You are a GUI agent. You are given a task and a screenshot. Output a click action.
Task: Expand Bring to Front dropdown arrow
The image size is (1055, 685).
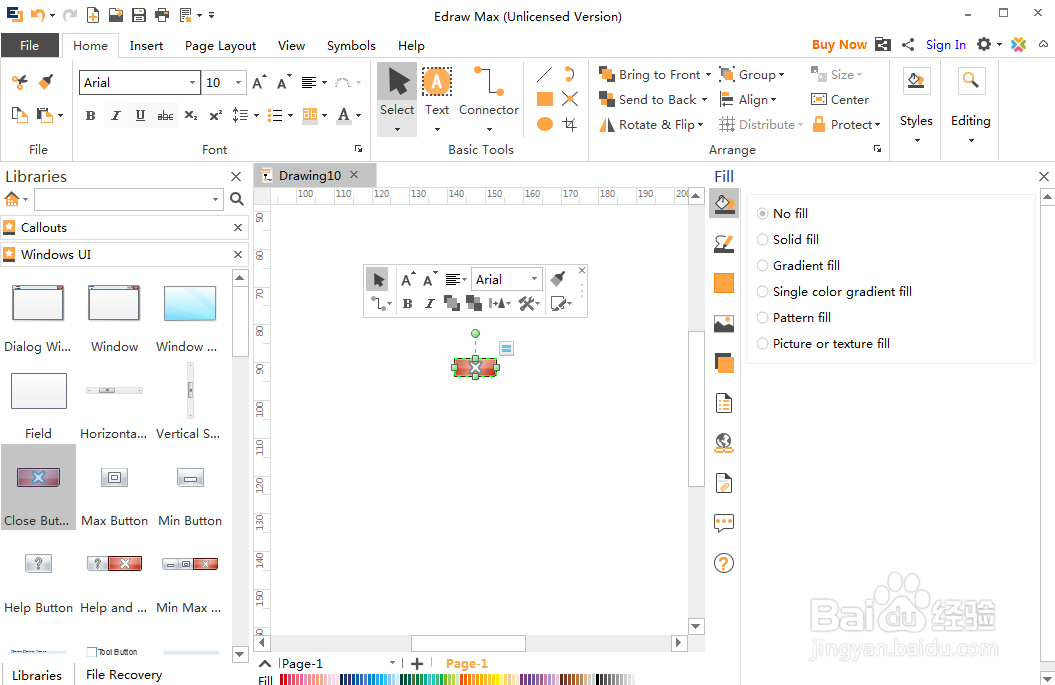708,75
